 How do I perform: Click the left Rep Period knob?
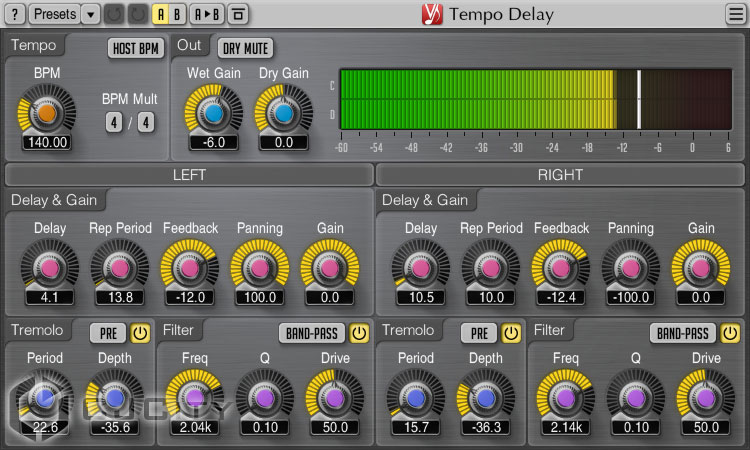click(120, 268)
